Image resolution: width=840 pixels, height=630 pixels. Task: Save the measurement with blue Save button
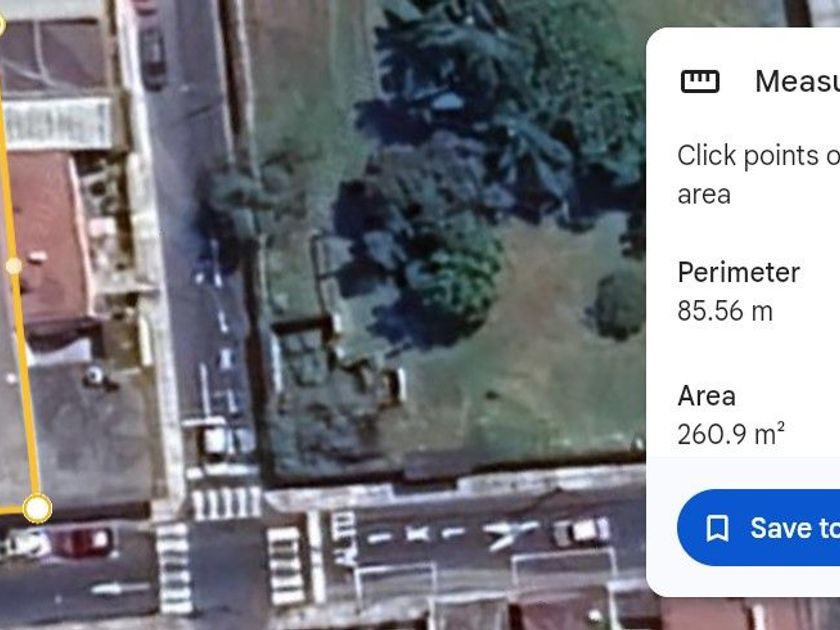pos(759,528)
